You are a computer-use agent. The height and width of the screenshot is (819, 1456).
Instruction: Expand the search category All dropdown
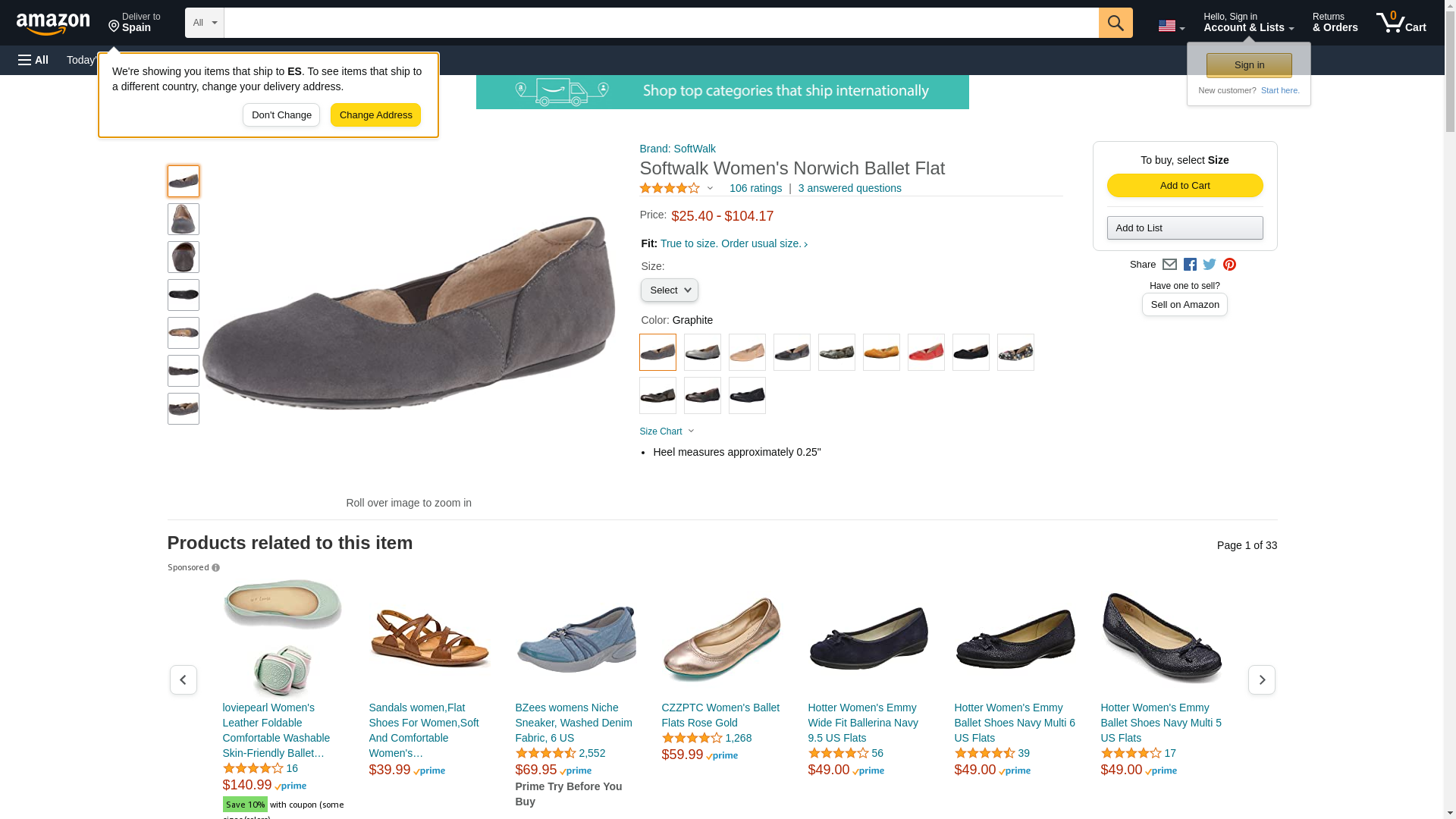pyautogui.click(x=205, y=23)
